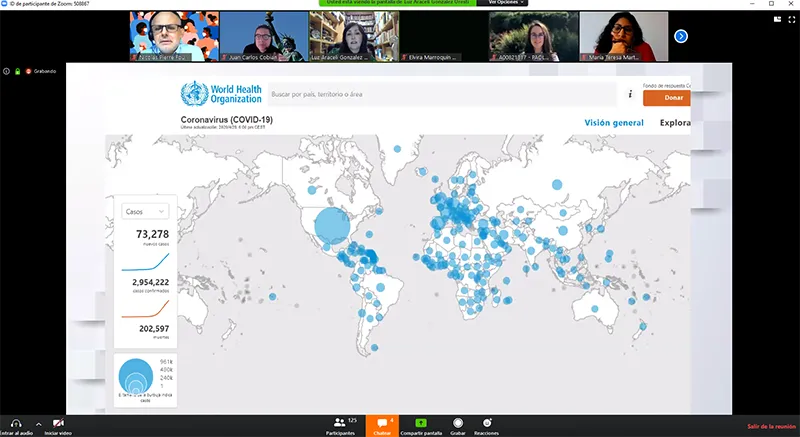The width and height of the screenshot is (800, 437).
Task: Click the 125 participants count badge
Action: pyautogui.click(x=352, y=420)
